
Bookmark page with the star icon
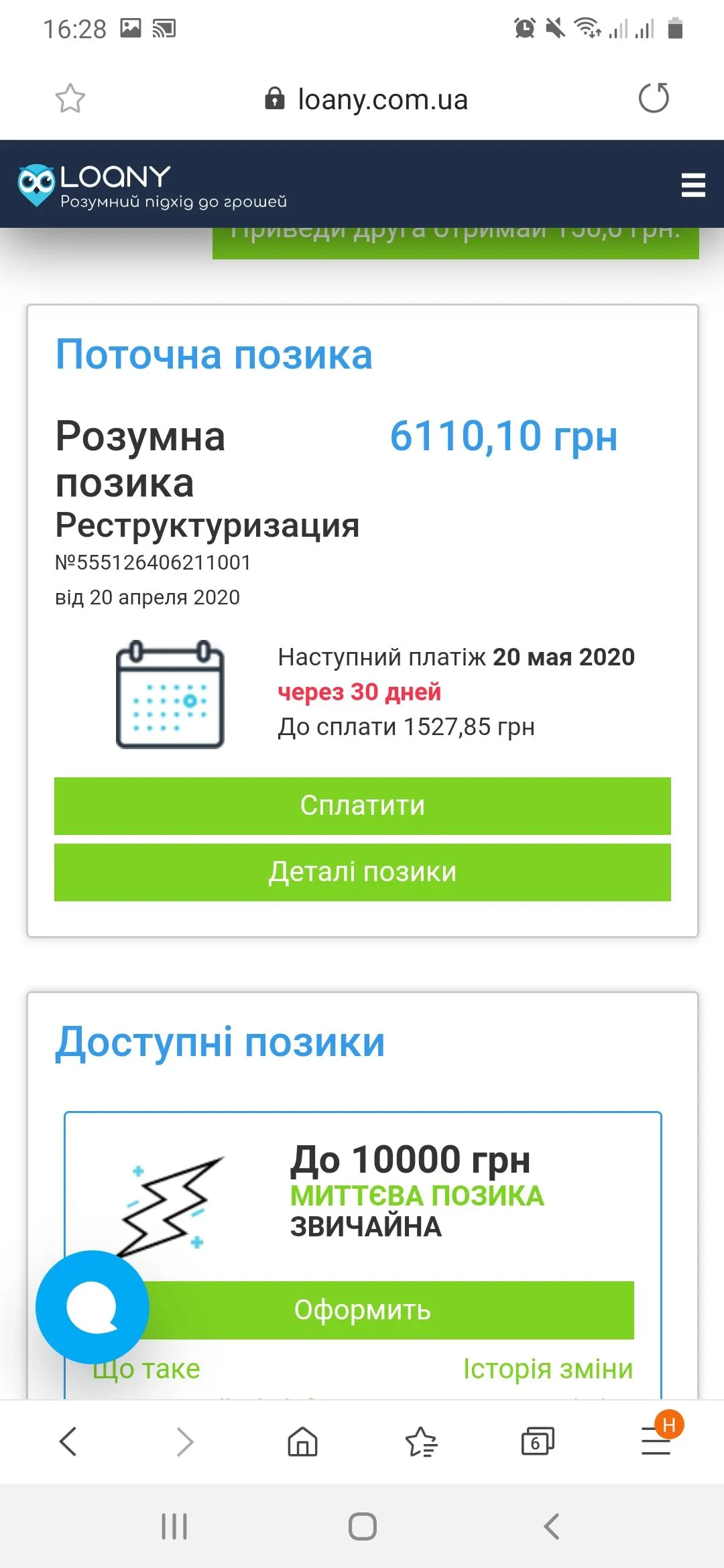point(70,99)
